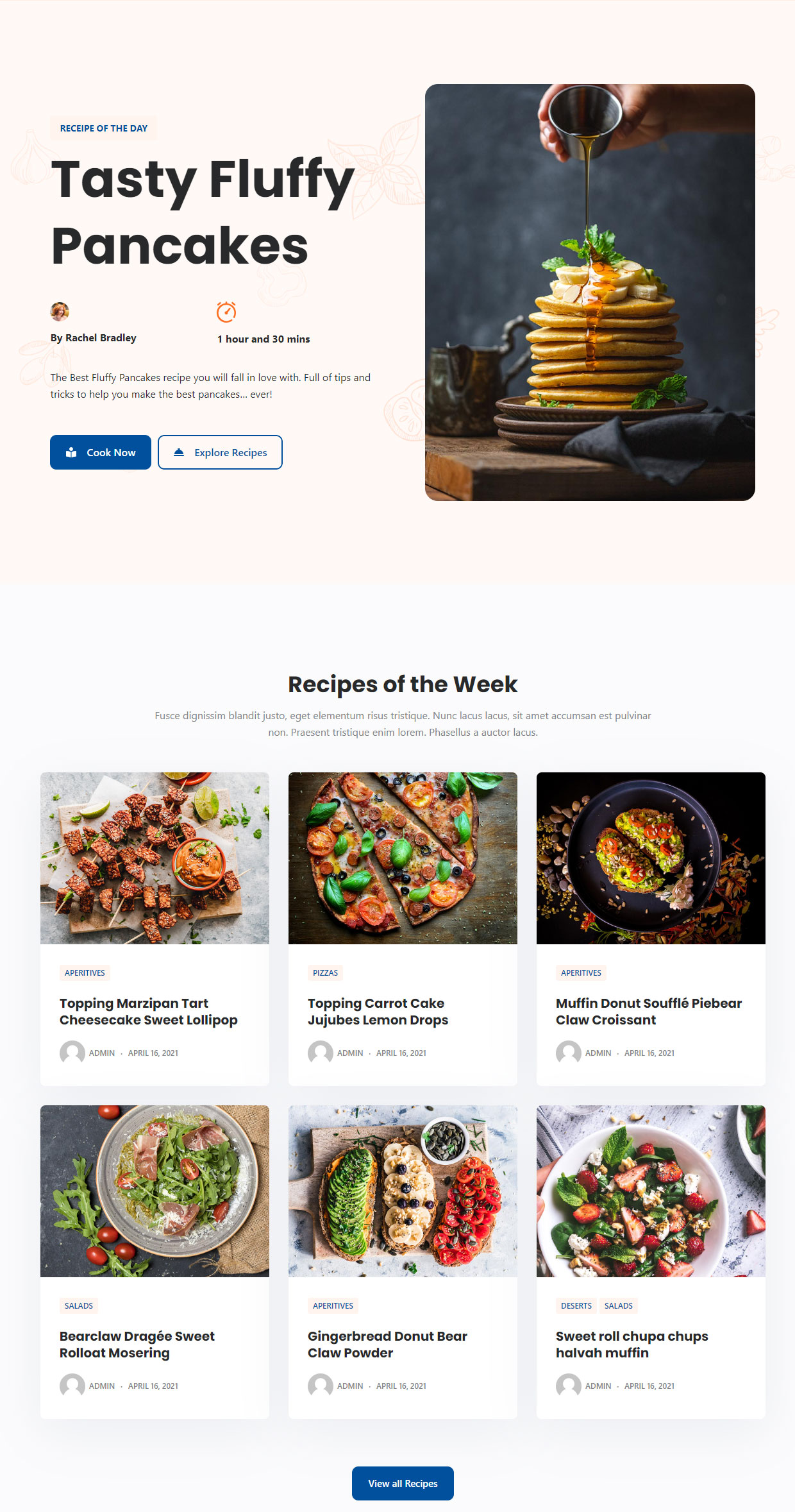
Task: Click the cloche icon in Explore Recipes
Action: pyautogui.click(x=179, y=452)
